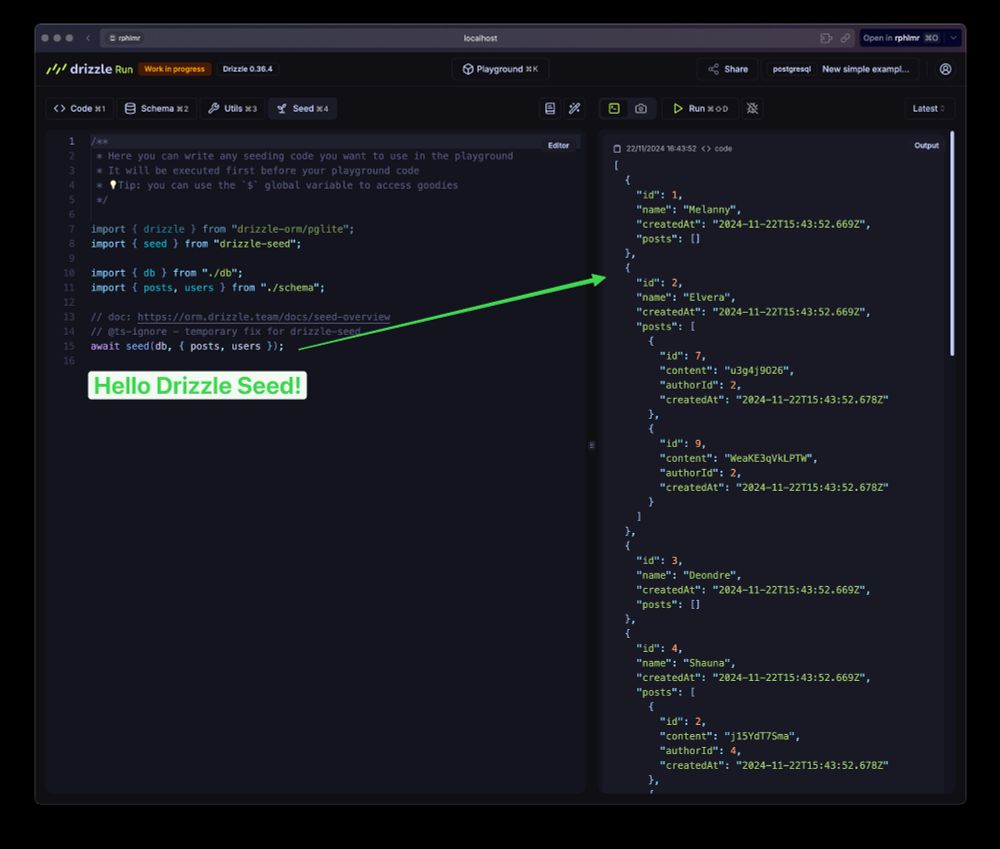Click the rphlmr tab chip

(x=124, y=38)
